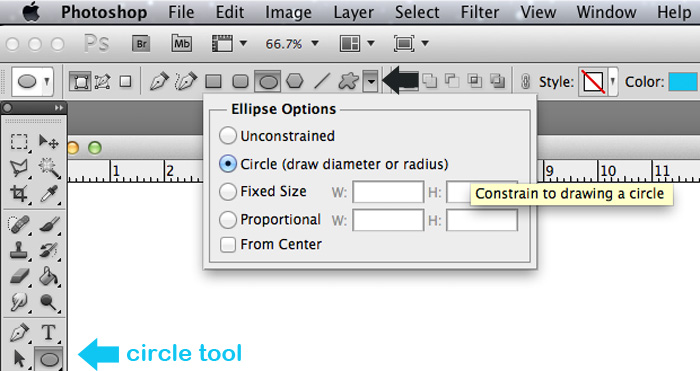Open the Filter menu

point(479,12)
